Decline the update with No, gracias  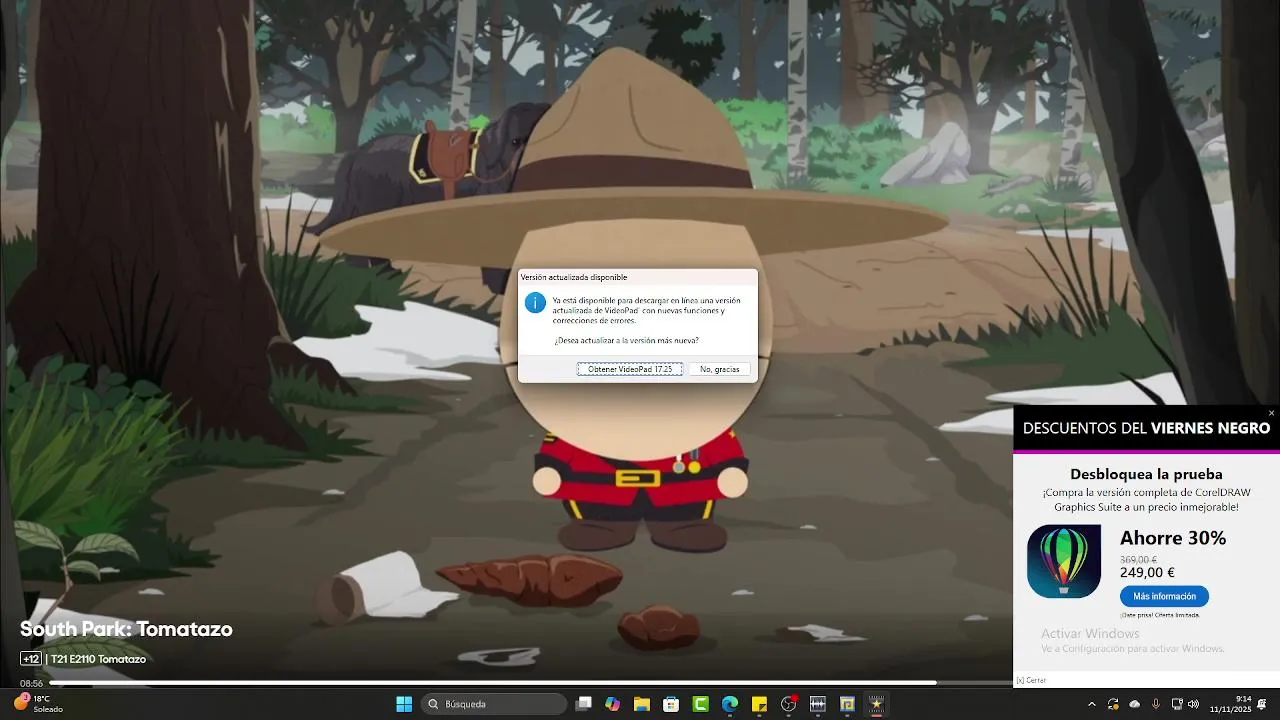[x=720, y=369]
